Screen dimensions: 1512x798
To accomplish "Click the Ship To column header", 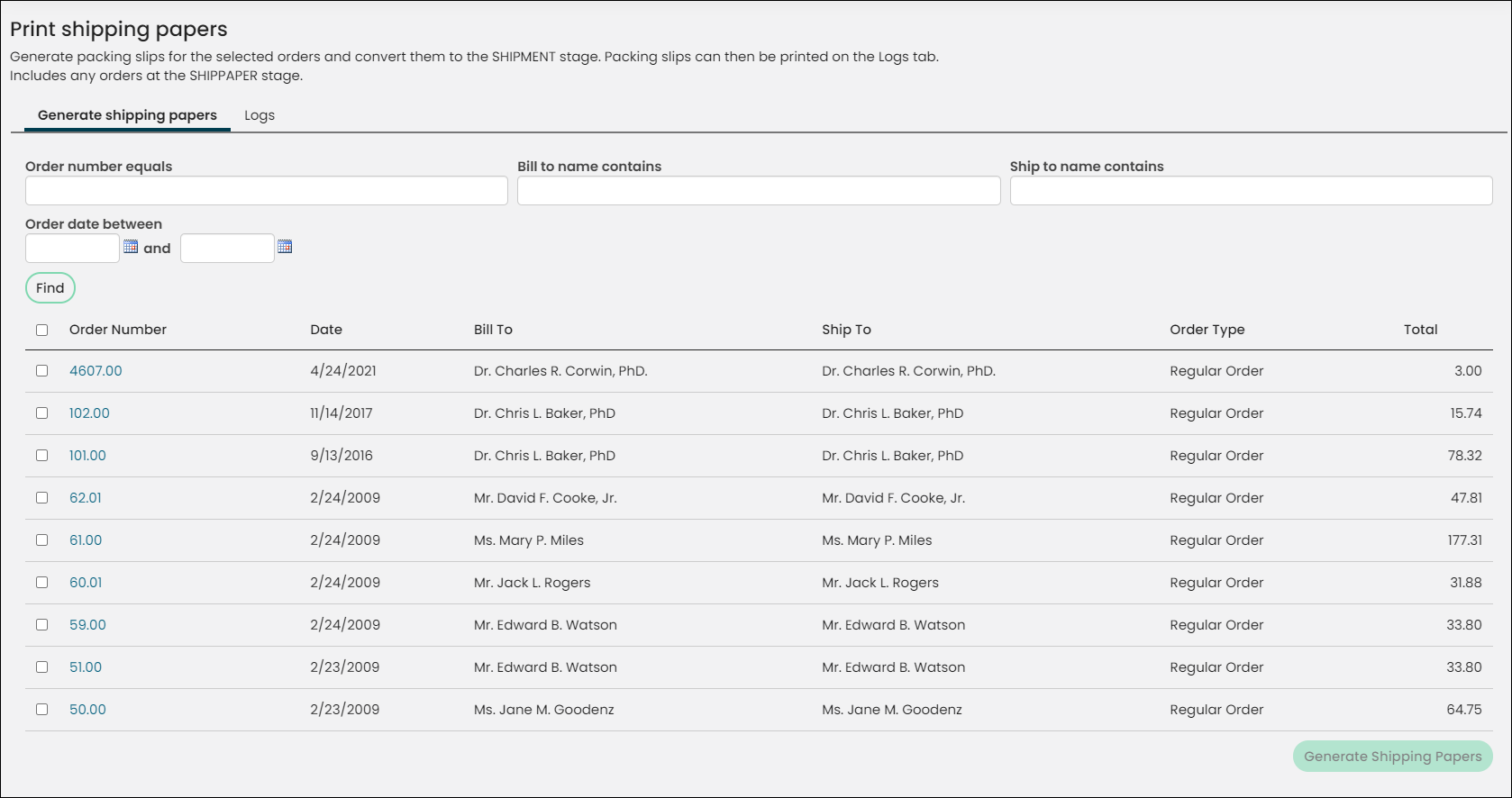I will [846, 330].
